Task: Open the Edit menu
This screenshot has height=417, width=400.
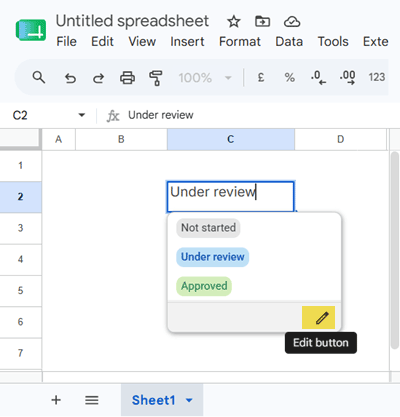Action: [x=102, y=42]
